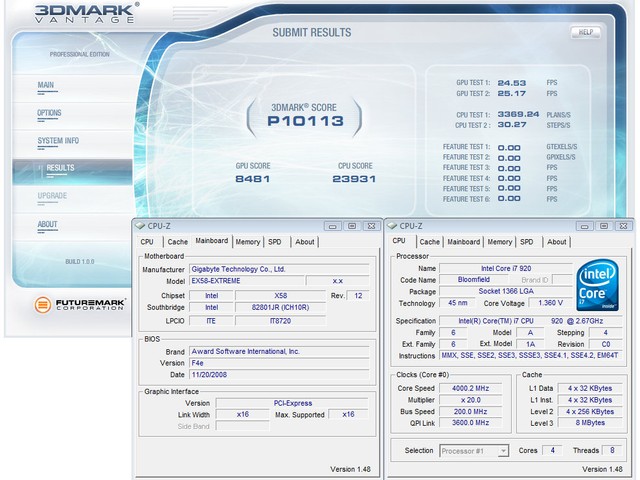Open MAIN in 3DMark sidebar
Viewport: 640px width, 480px height.
point(46,85)
